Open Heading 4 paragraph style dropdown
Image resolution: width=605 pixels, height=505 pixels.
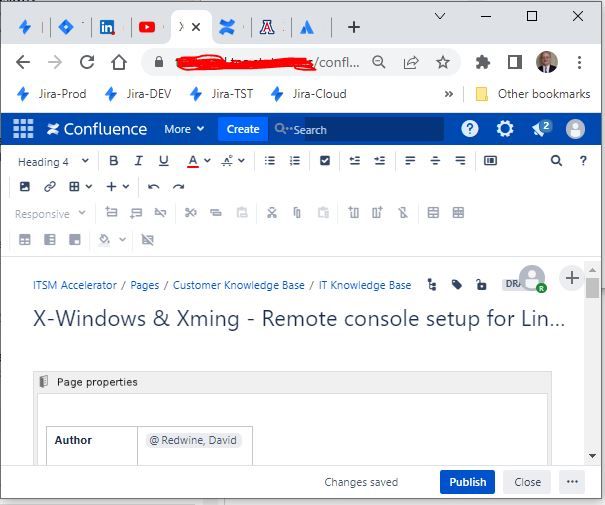53,162
